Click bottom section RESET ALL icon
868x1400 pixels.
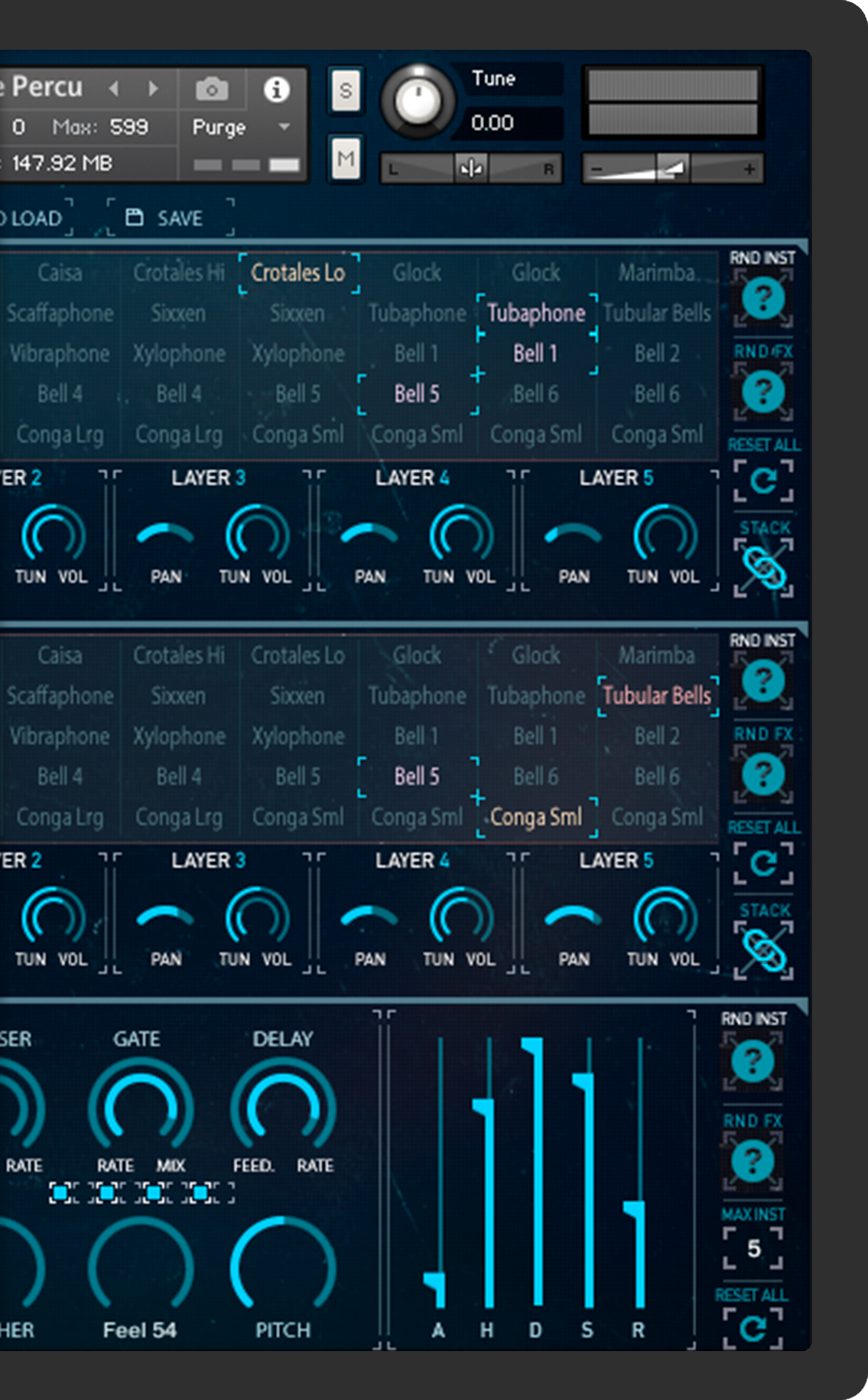(753, 1328)
